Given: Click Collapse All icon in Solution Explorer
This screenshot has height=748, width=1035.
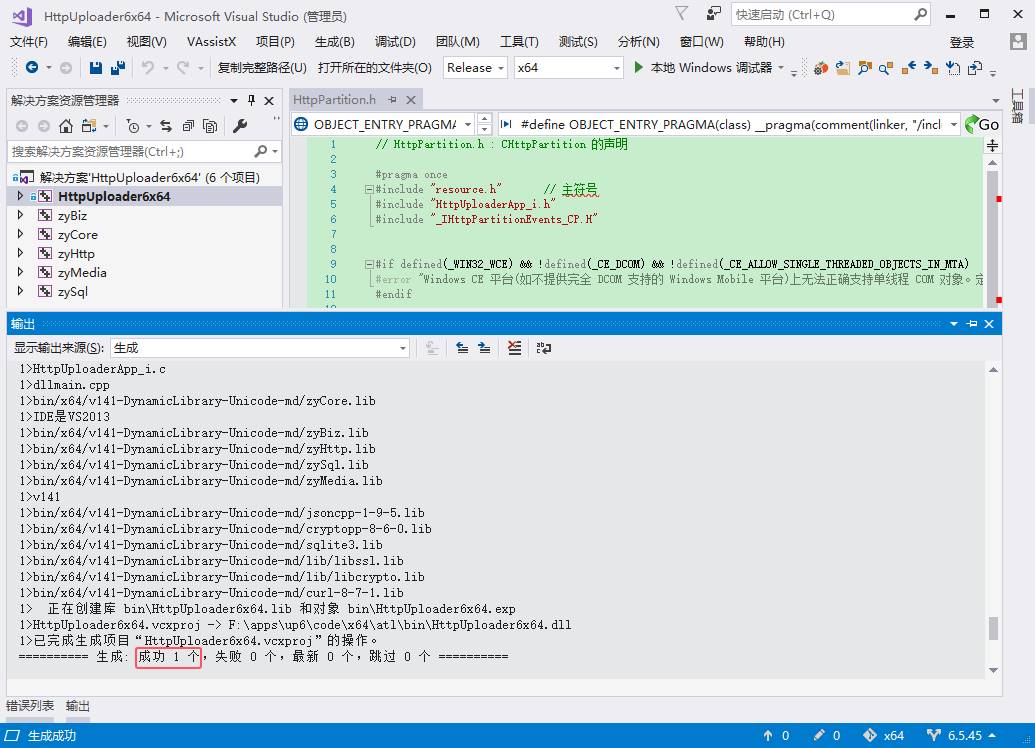Looking at the screenshot, I should click(187, 126).
